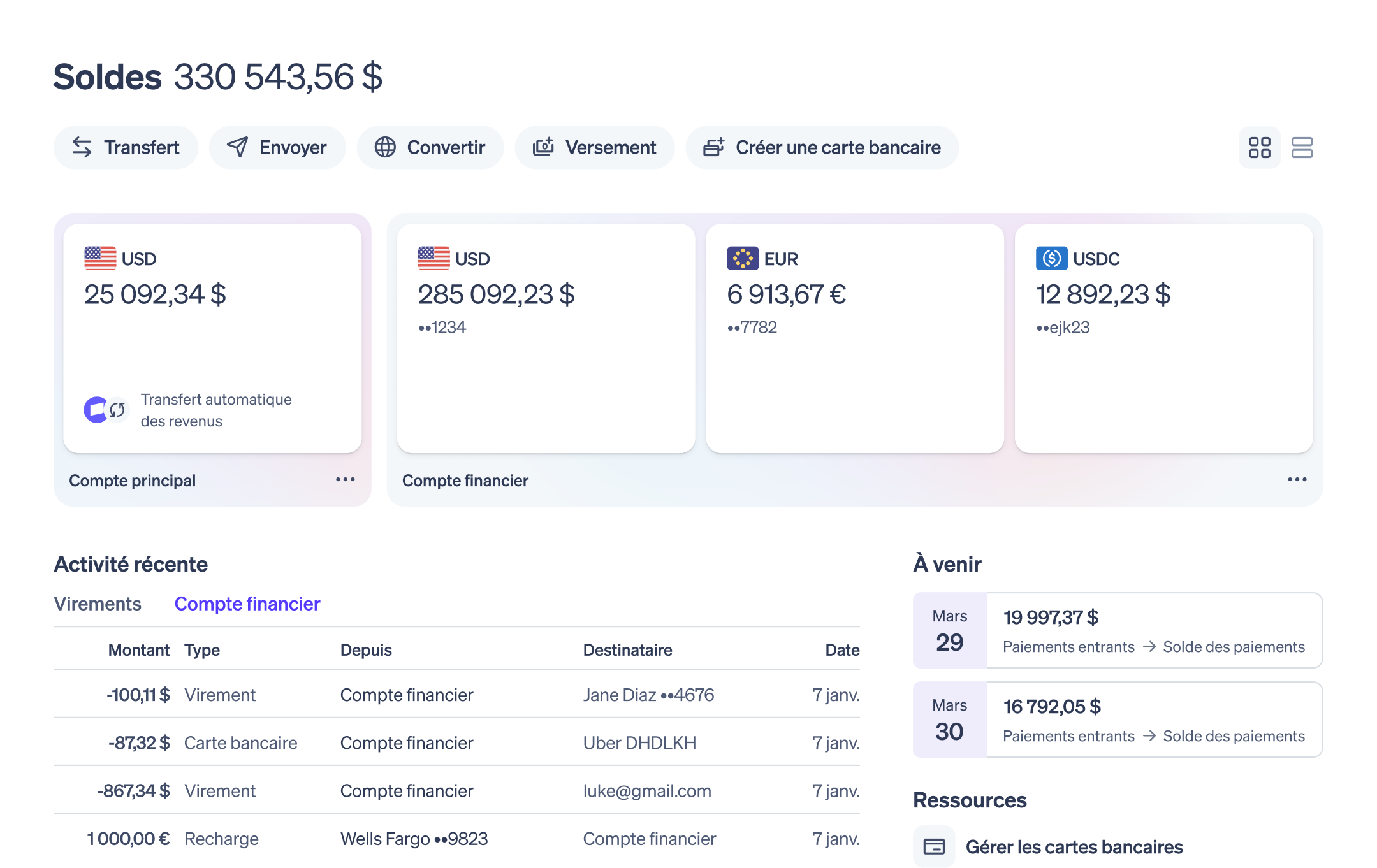Select the card creation icon next to Créer une carte bancaire

pyautogui.click(x=713, y=147)
